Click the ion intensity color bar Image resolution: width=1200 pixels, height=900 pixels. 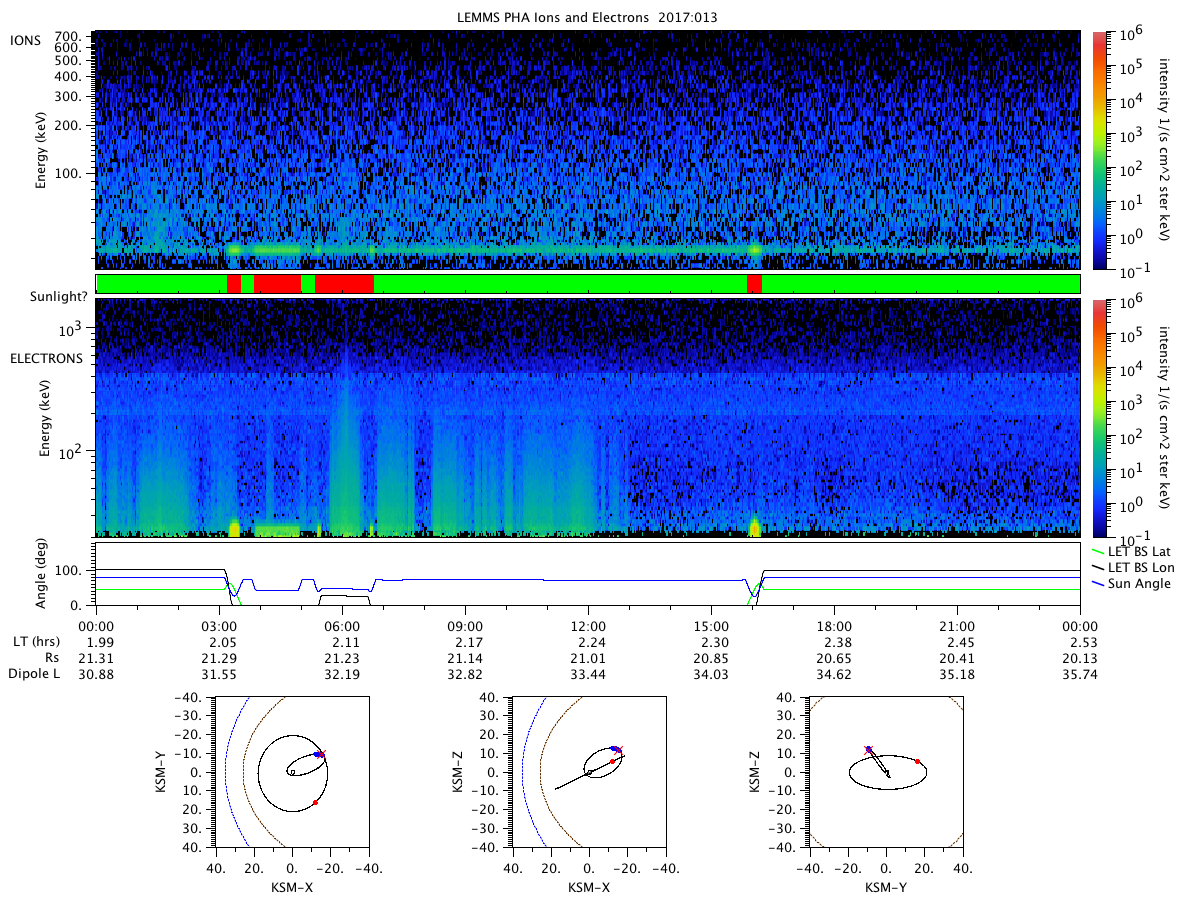point(1099,150)
